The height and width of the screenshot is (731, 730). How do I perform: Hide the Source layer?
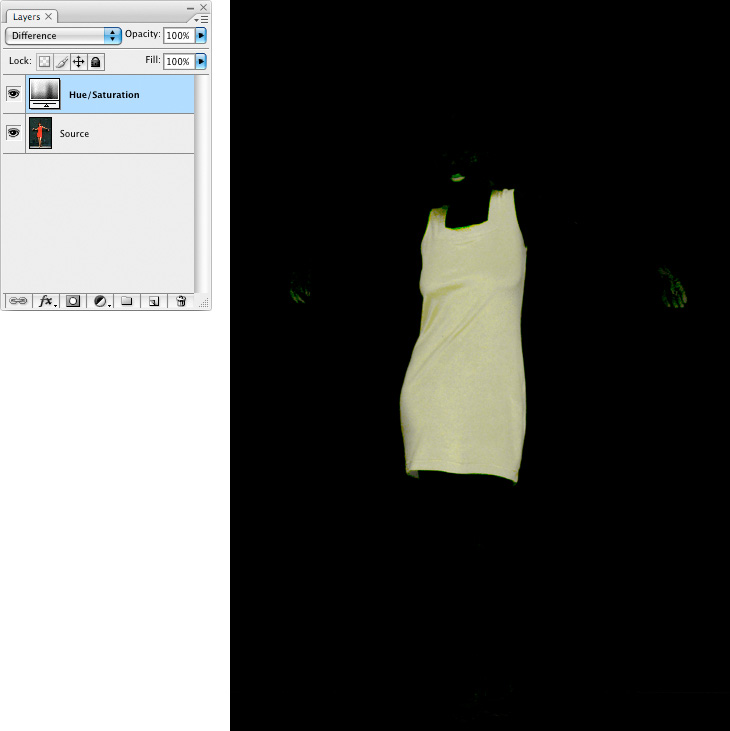[14, 133]
